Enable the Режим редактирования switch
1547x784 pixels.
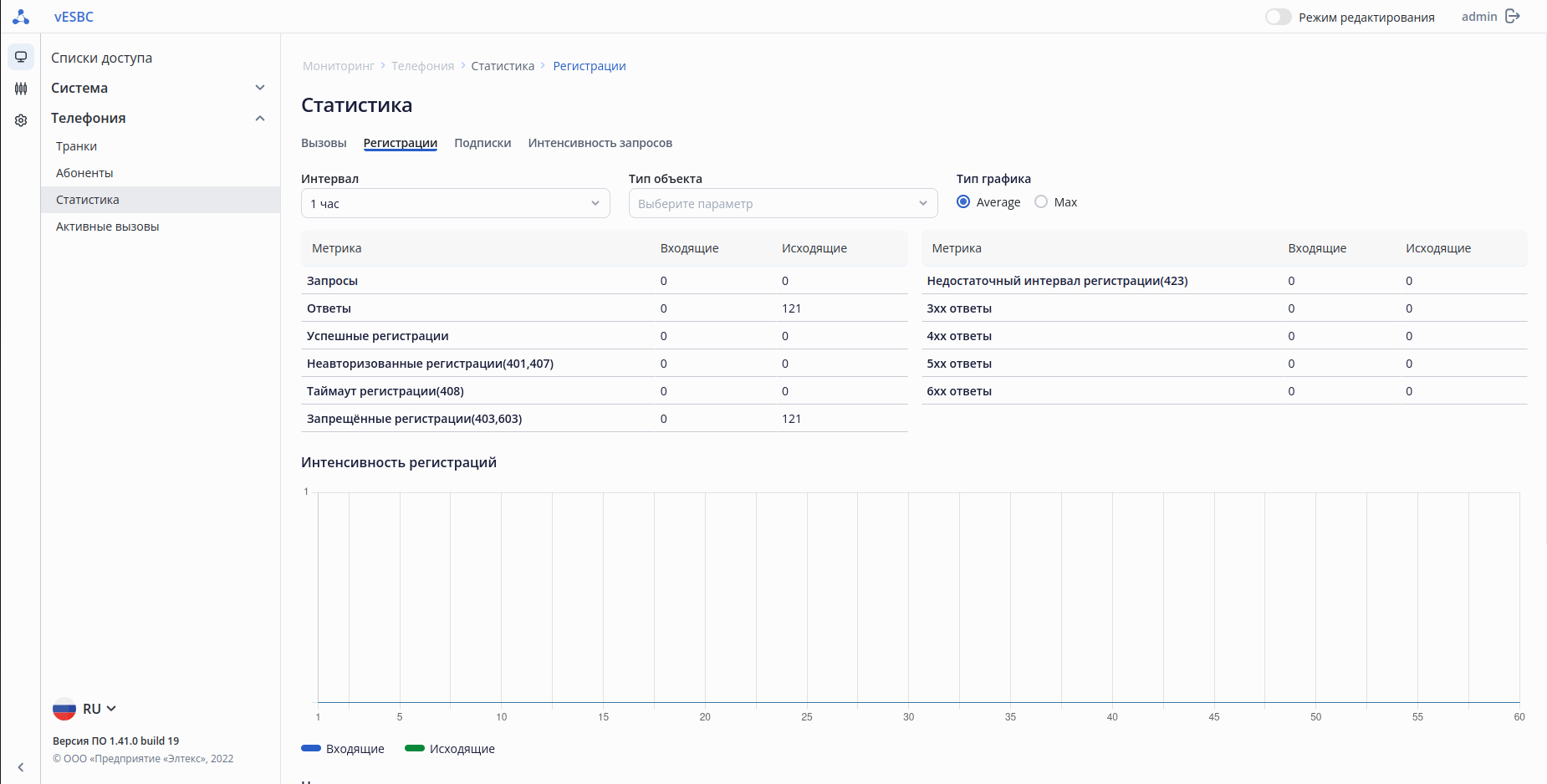[1278, 17]
